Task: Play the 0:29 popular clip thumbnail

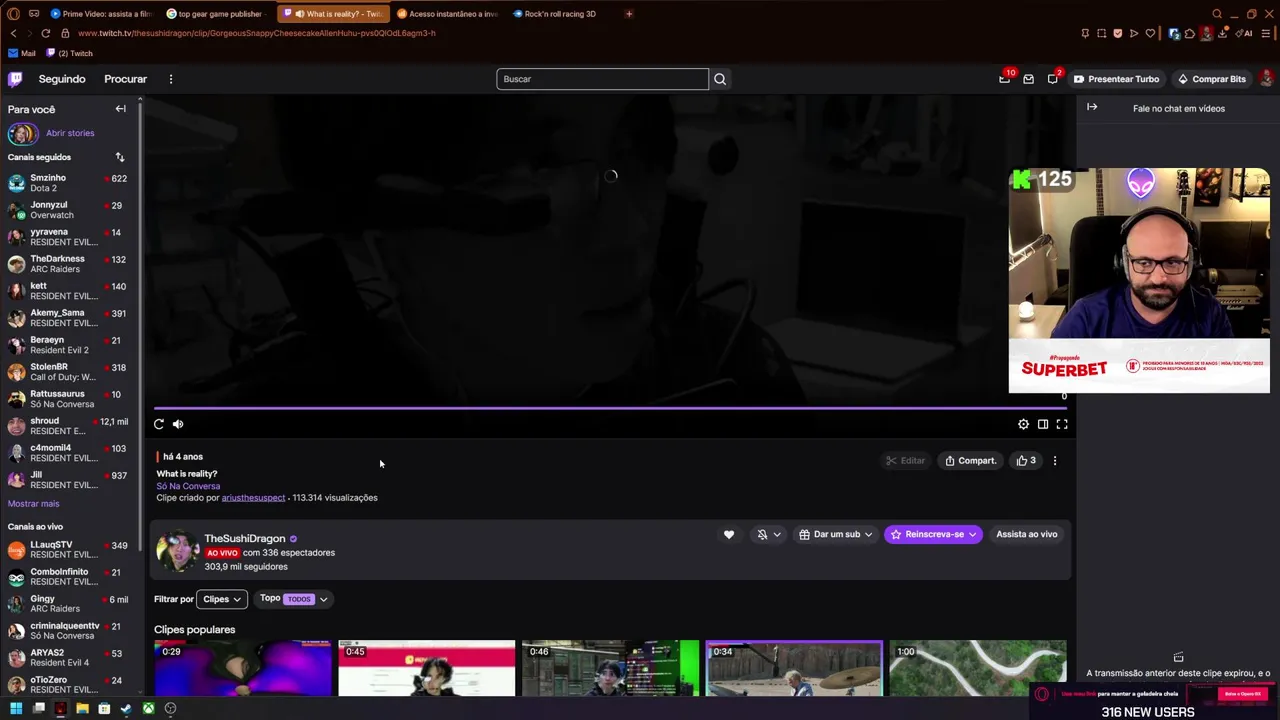Action: 242,668
